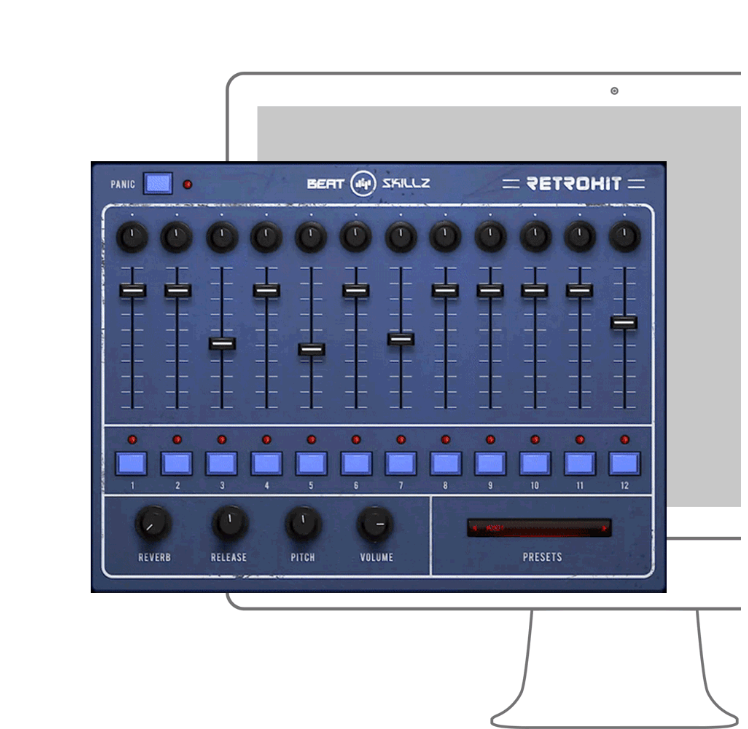Click the channel 12 fader handle
The width and height of the screenshot is (748, 729).
pyautogui.click(x=624, y=322)
